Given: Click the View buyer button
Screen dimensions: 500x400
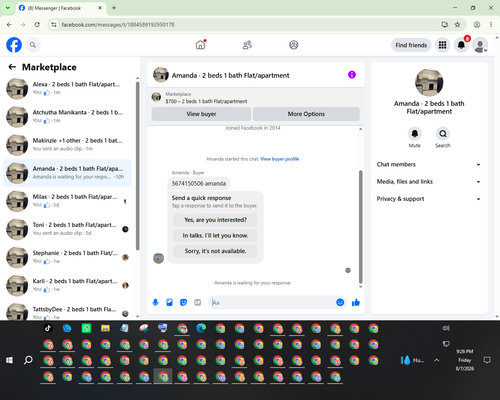Looking at the screenshot, I should click(x=201, y=114).
